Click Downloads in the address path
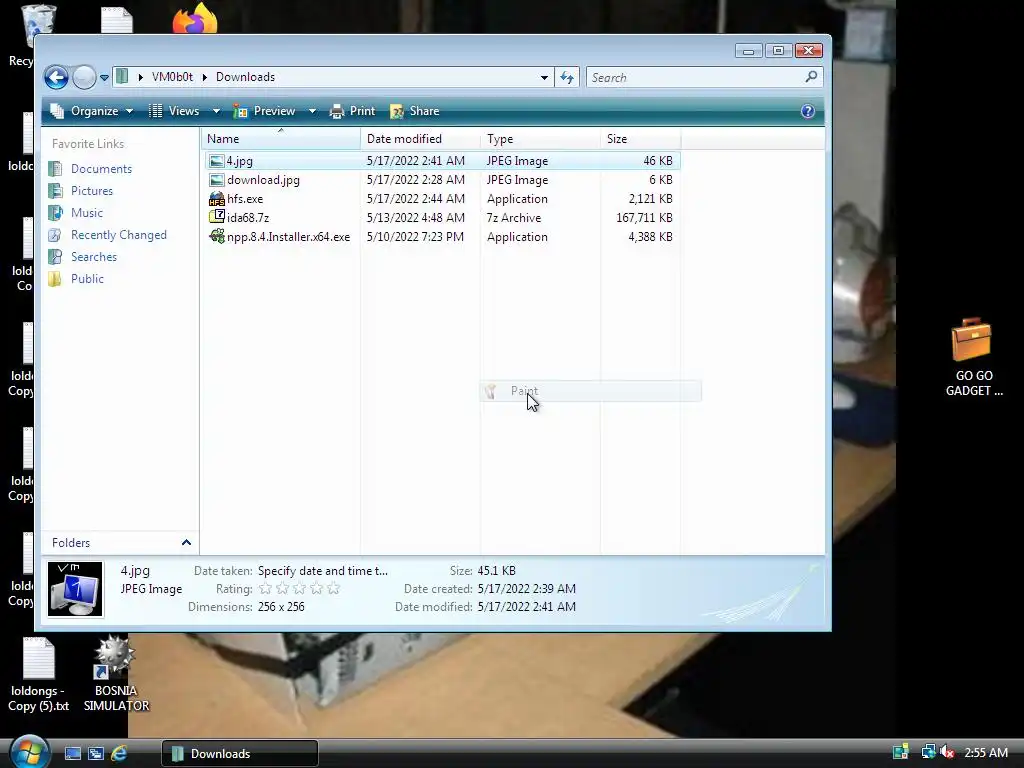The image size is (1024, 768). (246, 77)
